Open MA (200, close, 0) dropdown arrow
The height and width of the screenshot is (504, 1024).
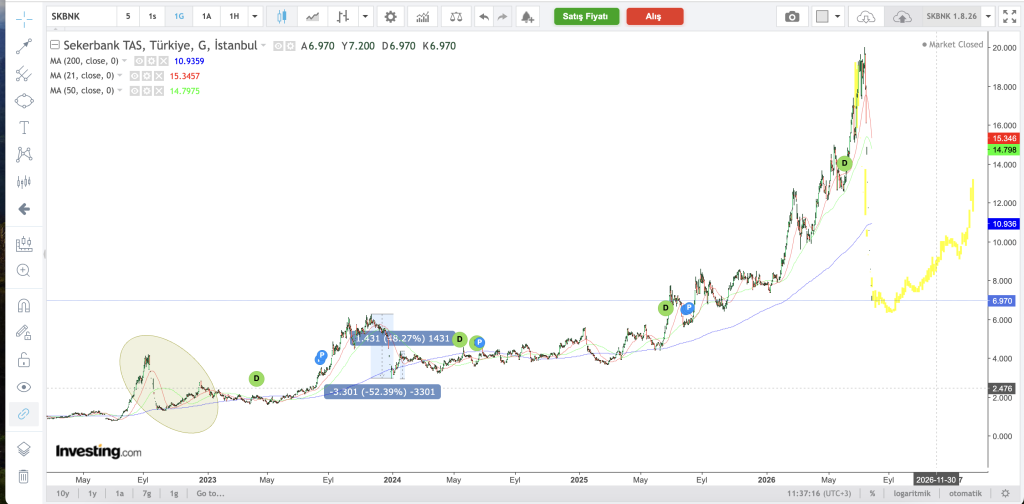(123, 61)
